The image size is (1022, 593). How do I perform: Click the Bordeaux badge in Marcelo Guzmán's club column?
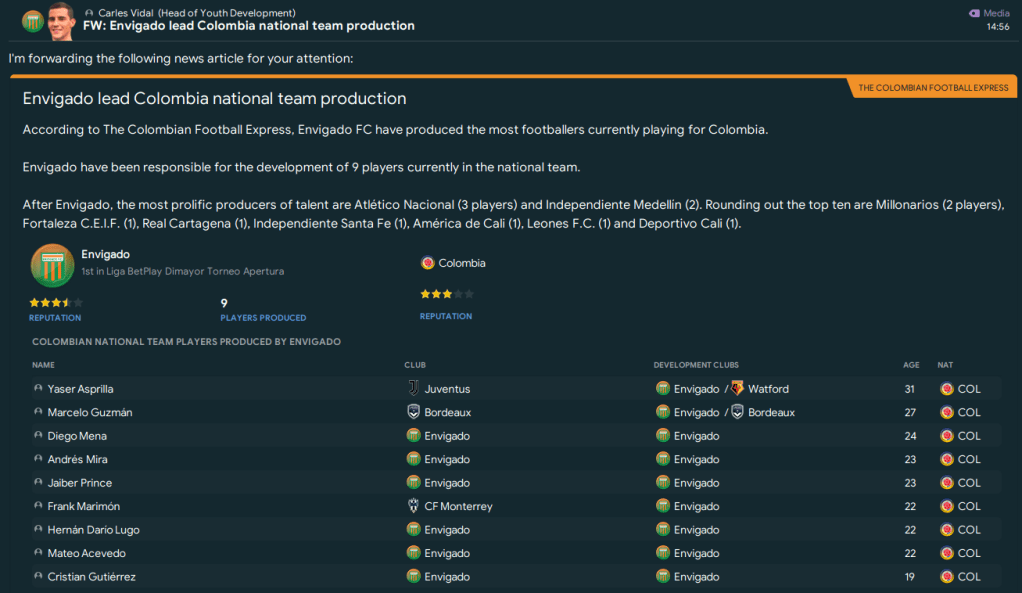[x=414, y=412]
